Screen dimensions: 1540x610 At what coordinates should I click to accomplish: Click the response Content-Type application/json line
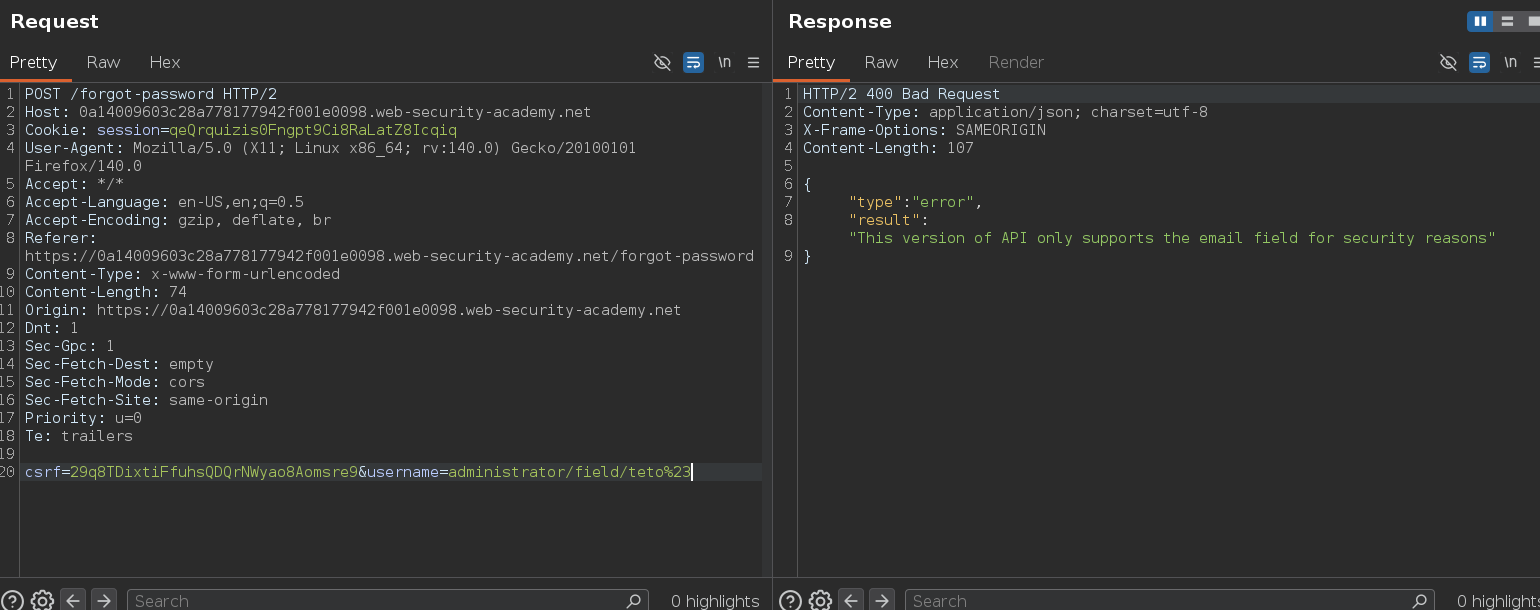pyautogui.click(x=1005, y=112)
